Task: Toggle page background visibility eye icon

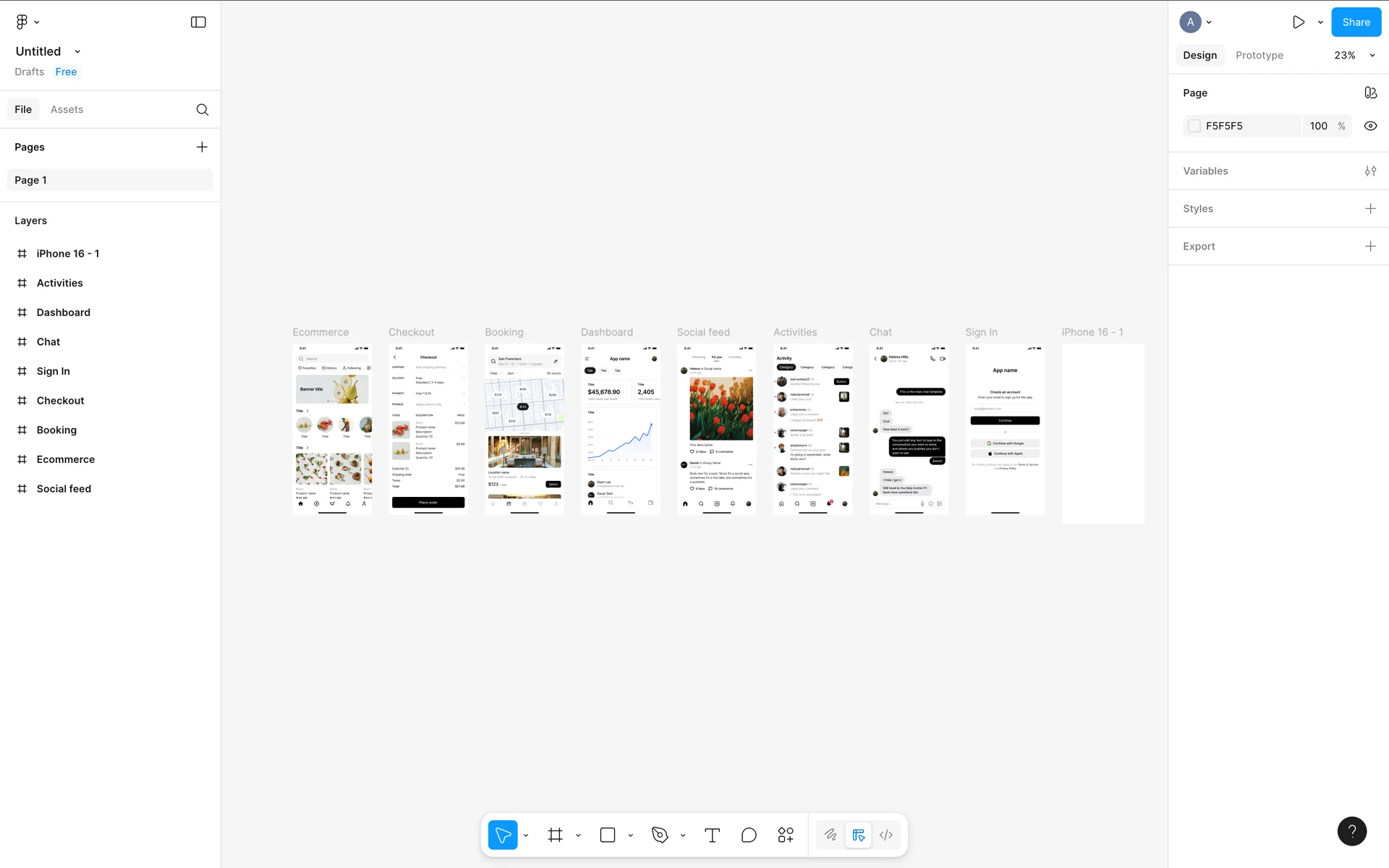Action: point(1370,126)
